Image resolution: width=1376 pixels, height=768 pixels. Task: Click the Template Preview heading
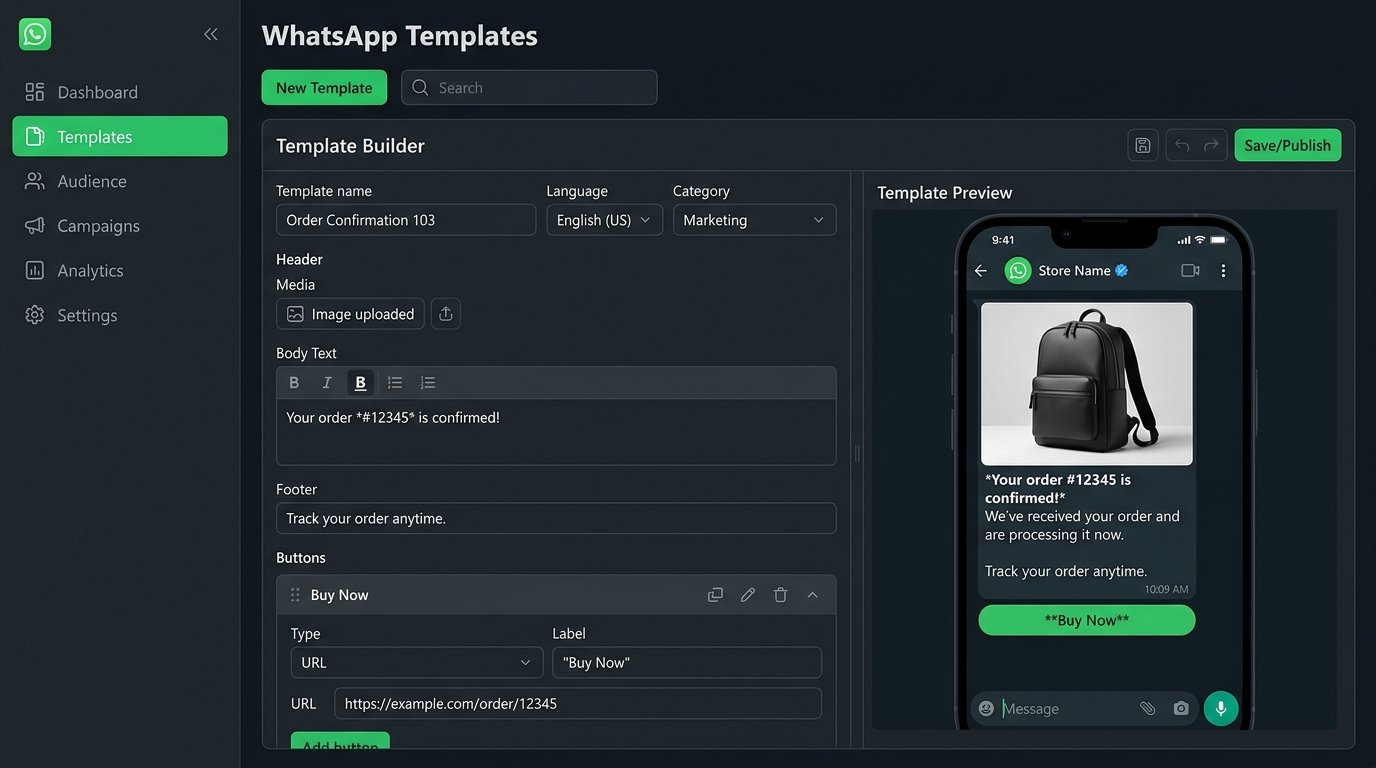[x=945, y=193]
